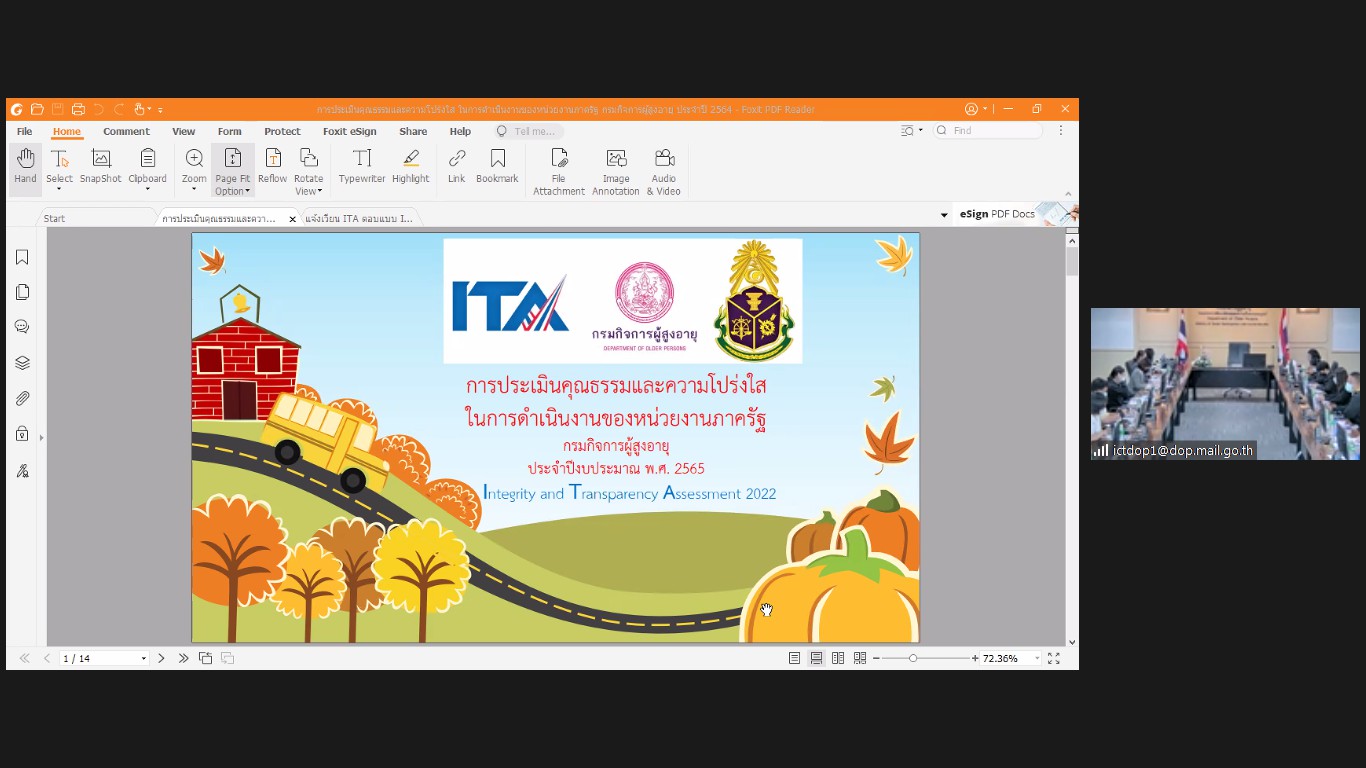This screenshot has height=768, width=1366.
Task: Activate the Highlight tool
Action: 410,167
